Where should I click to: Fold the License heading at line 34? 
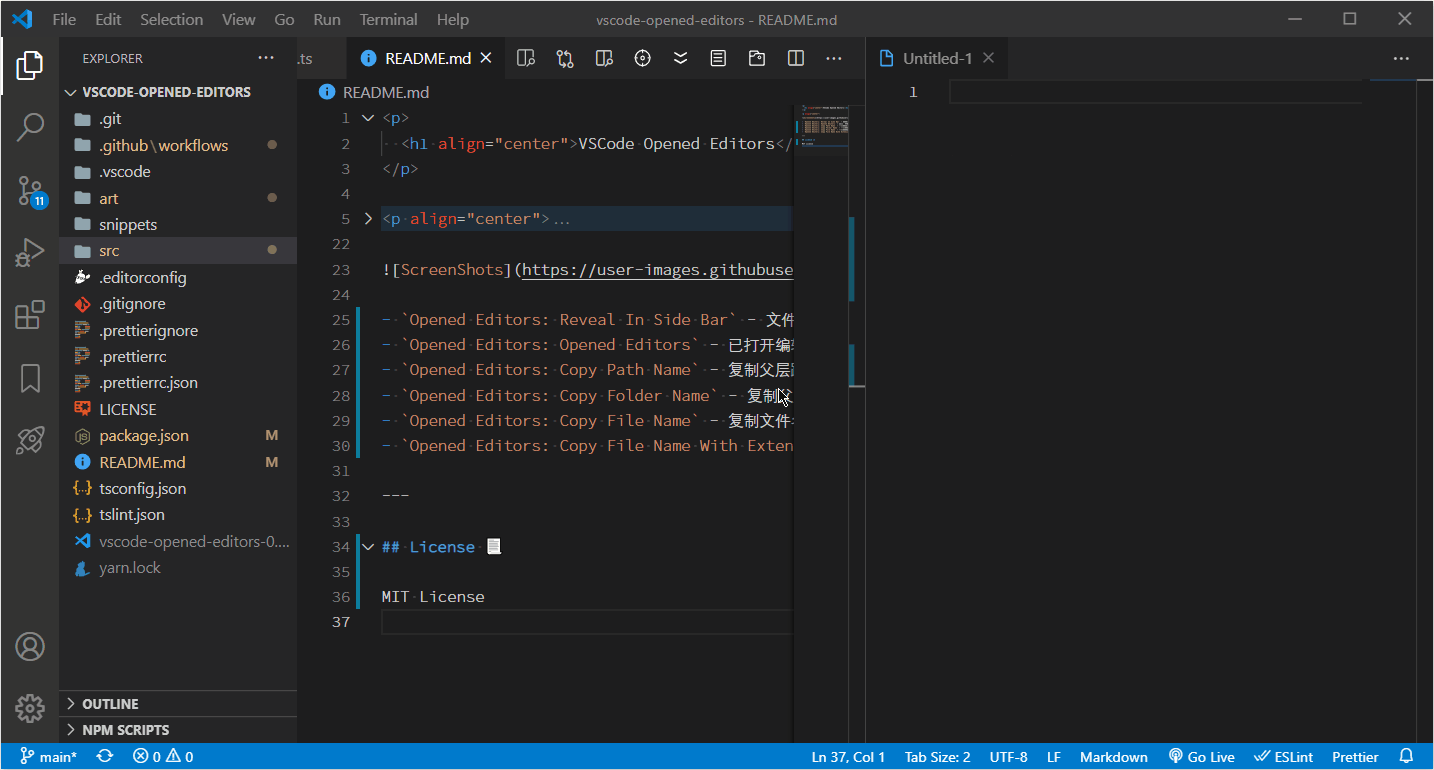coord(368,547)
